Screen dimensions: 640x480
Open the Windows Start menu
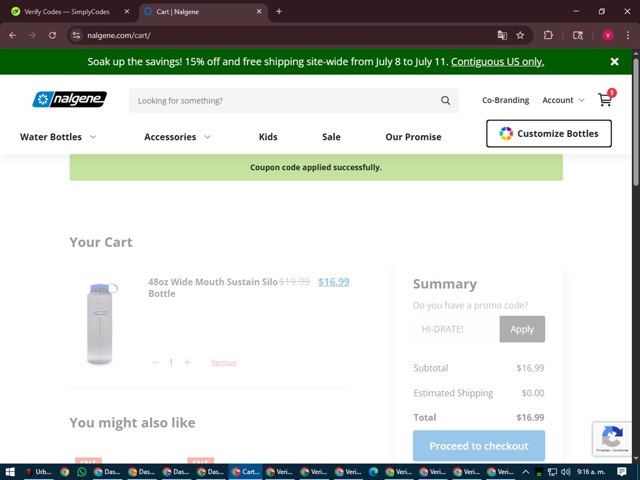[x=10, y=472]
